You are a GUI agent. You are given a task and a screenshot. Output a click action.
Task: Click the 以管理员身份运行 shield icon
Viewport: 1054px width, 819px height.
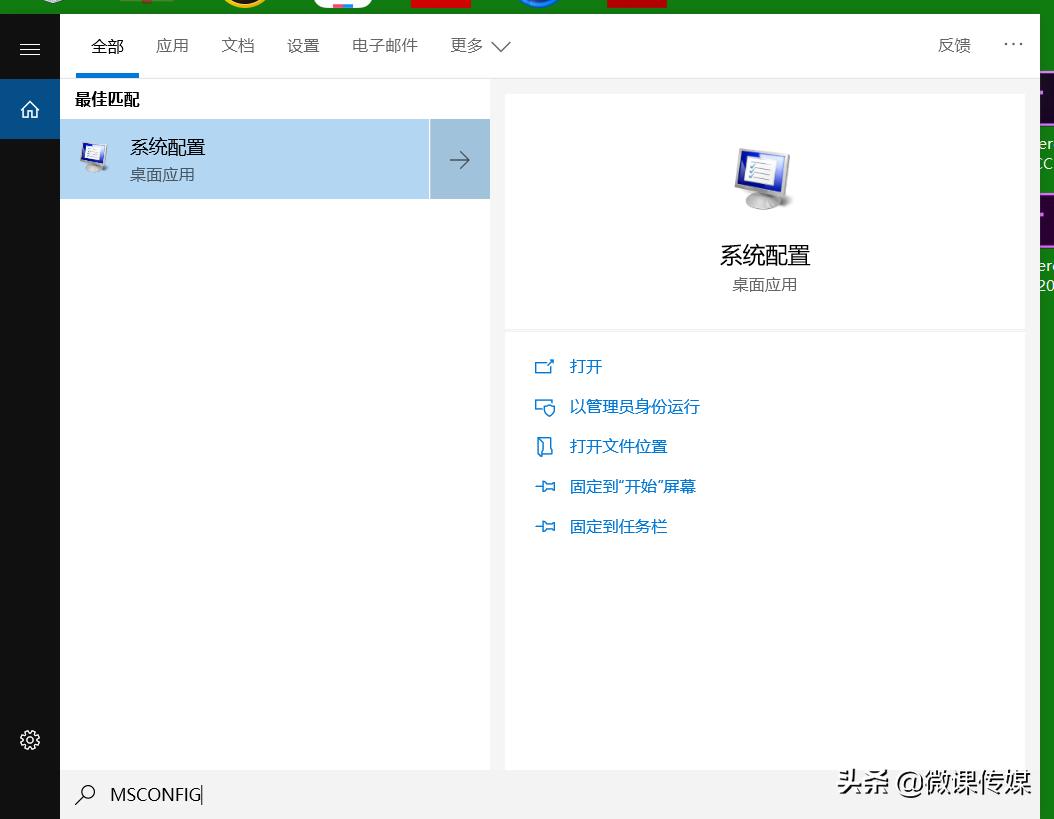coord(545,407)
